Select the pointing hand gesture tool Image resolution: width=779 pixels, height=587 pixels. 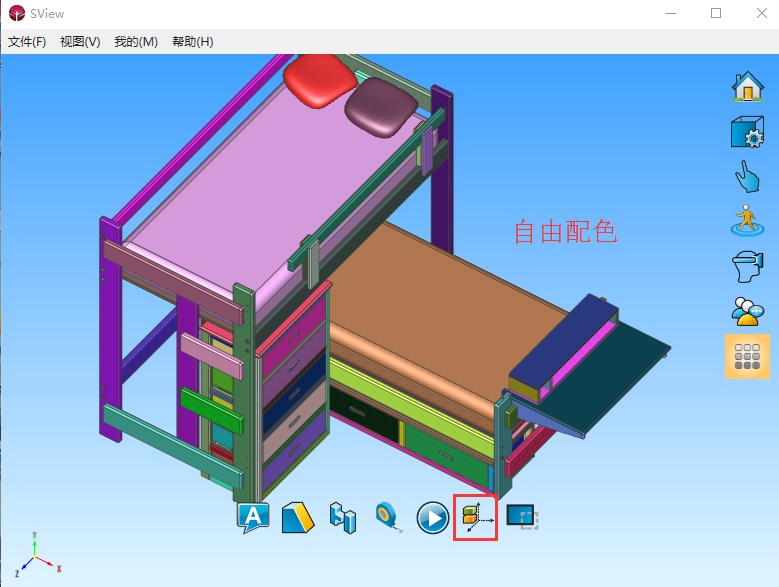(747, 176)
